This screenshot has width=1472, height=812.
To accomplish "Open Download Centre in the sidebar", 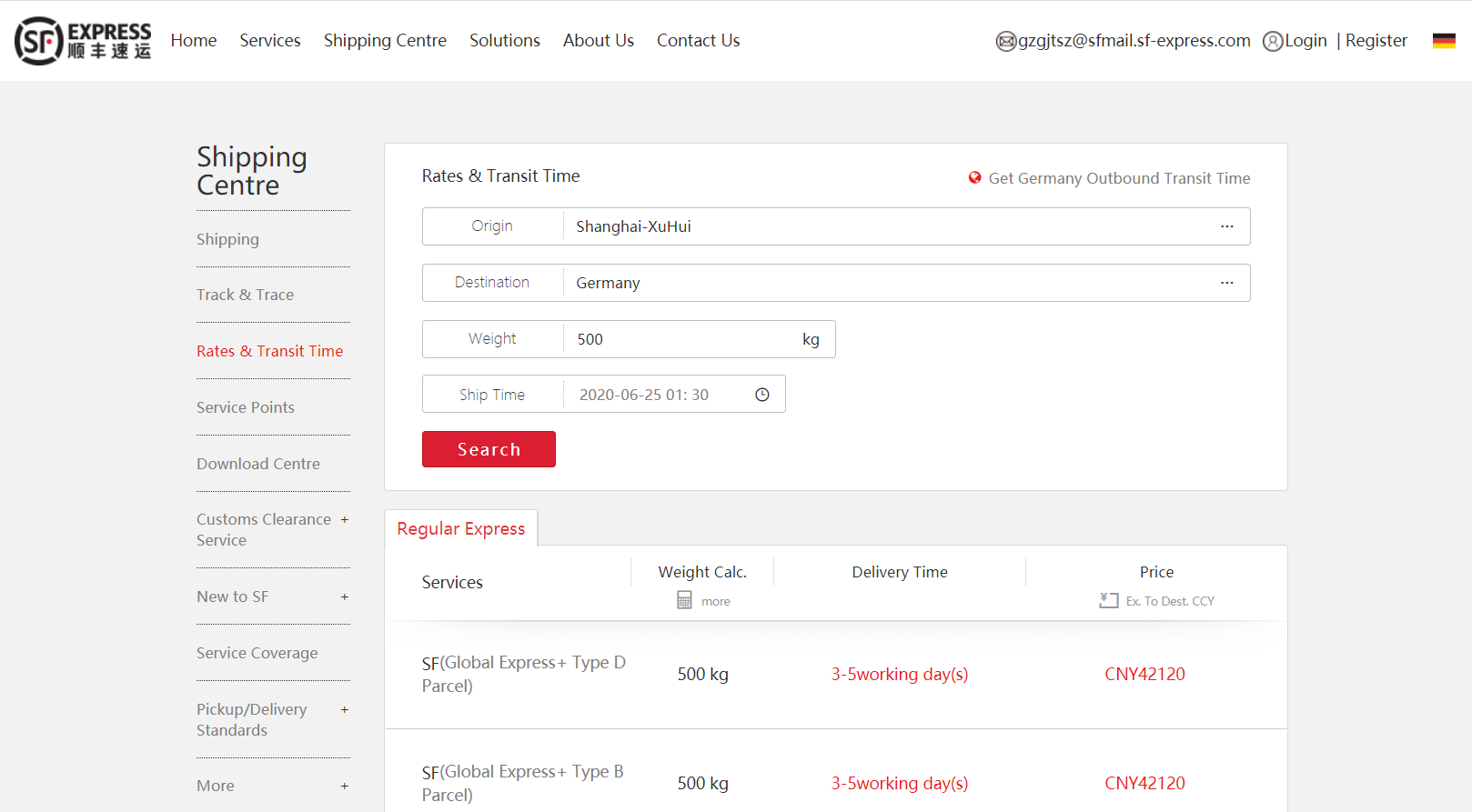I will pos(258,464).
